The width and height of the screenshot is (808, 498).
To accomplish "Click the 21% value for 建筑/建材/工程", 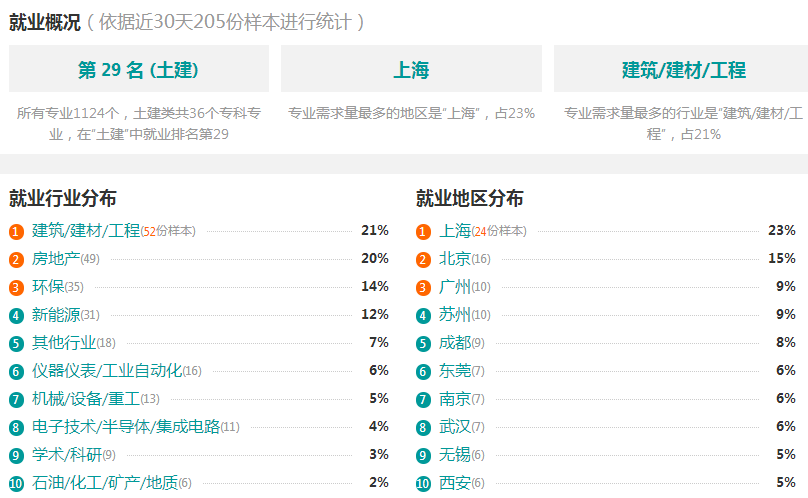I will (375, 230).
